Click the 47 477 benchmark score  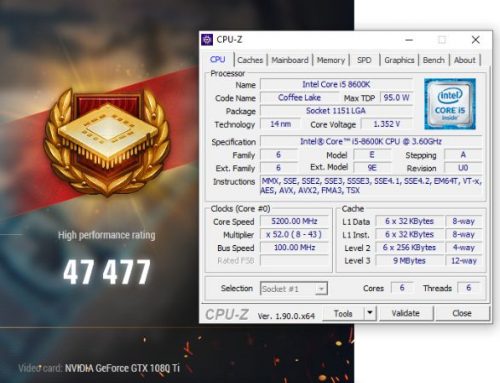(x=107, y=272)
